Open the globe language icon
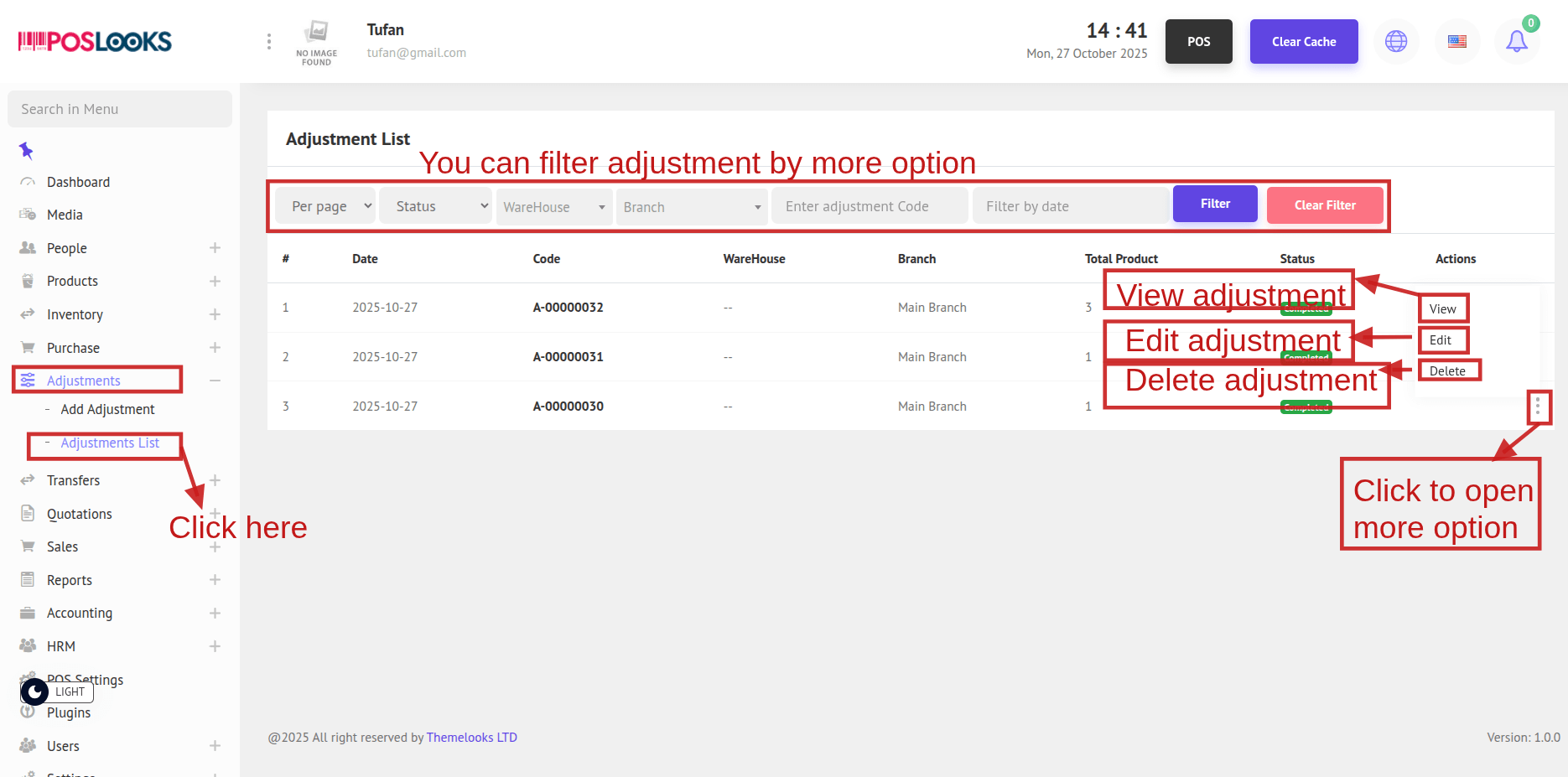 [x=1396, y=41]
